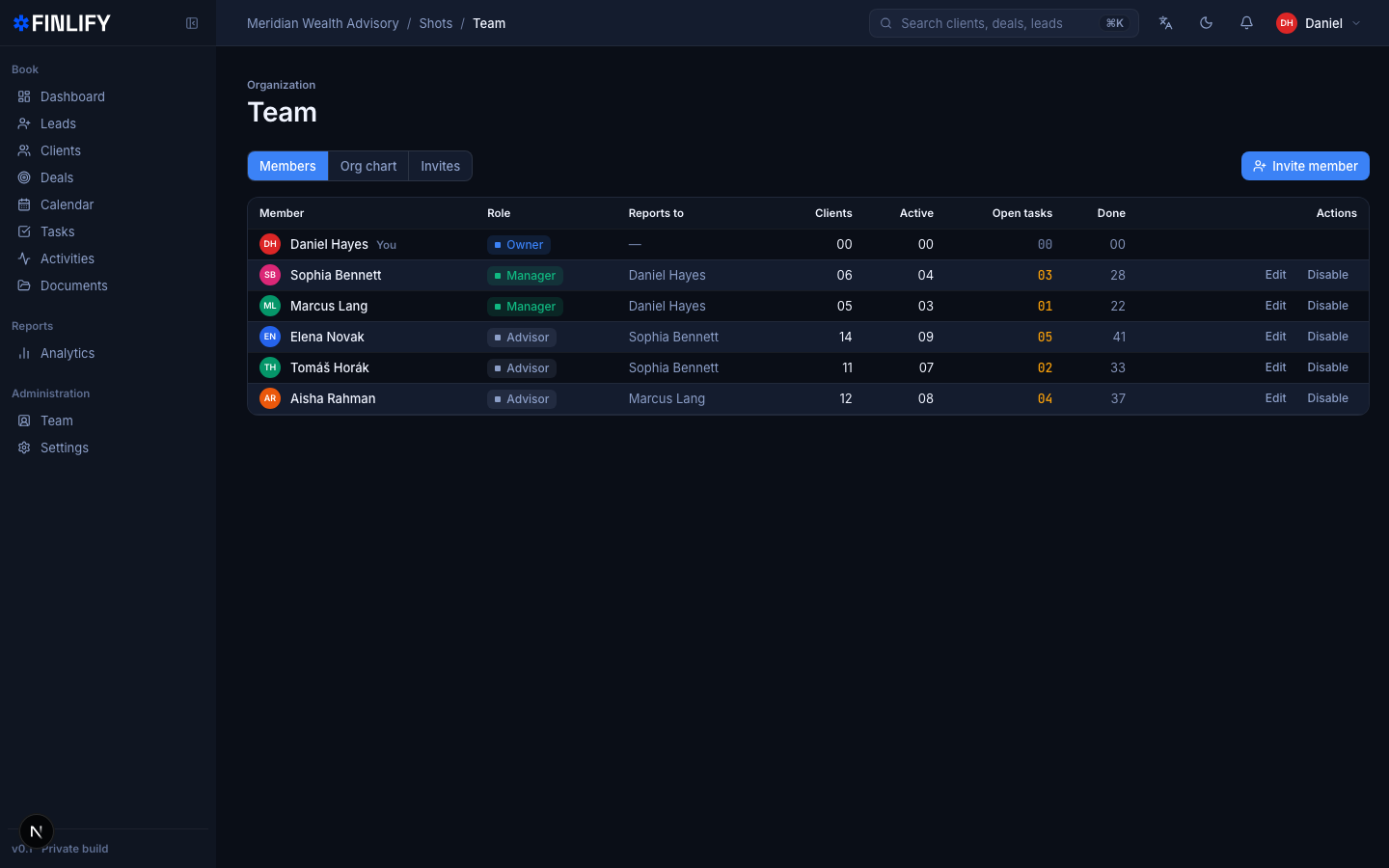Viewport: 1389px width, 868px height.
Task: Edit Elena Novak's member row
Action: coord(1275,337)
